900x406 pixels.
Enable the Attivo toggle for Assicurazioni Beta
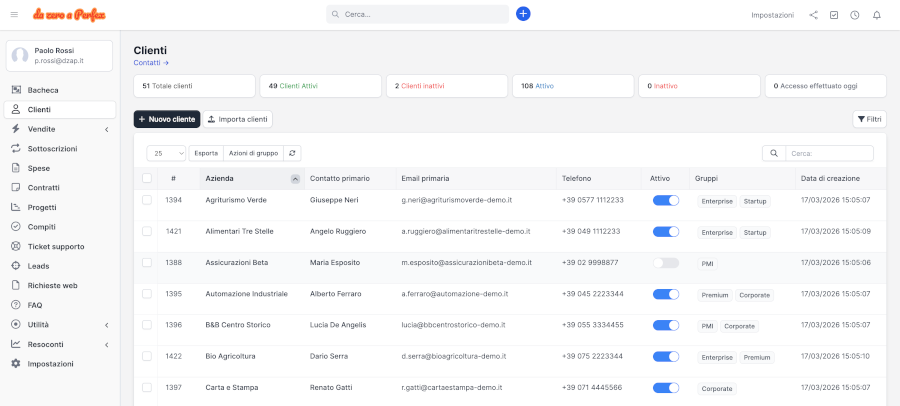[666, 263]
